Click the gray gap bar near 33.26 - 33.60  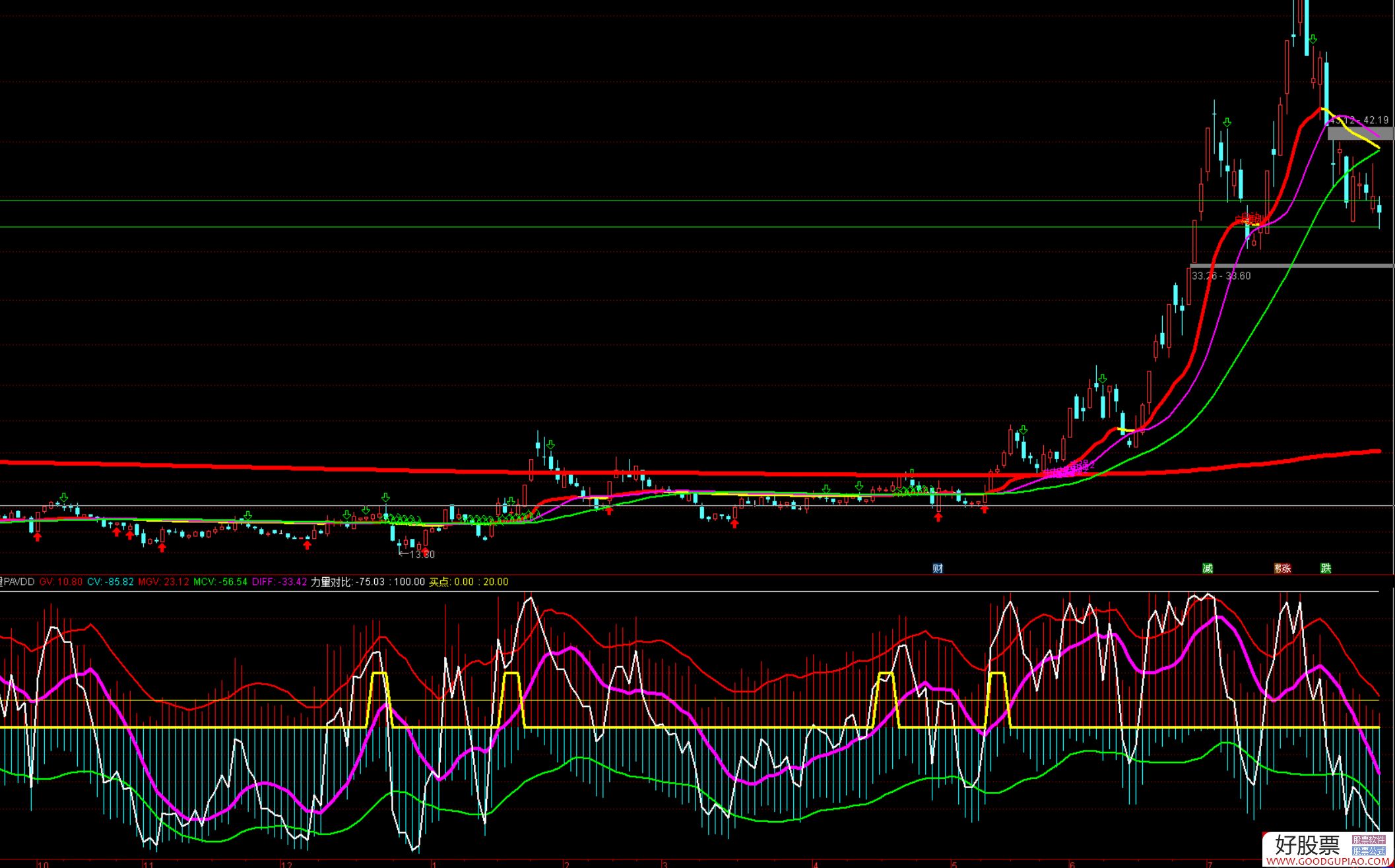(x=1292, y=266)
